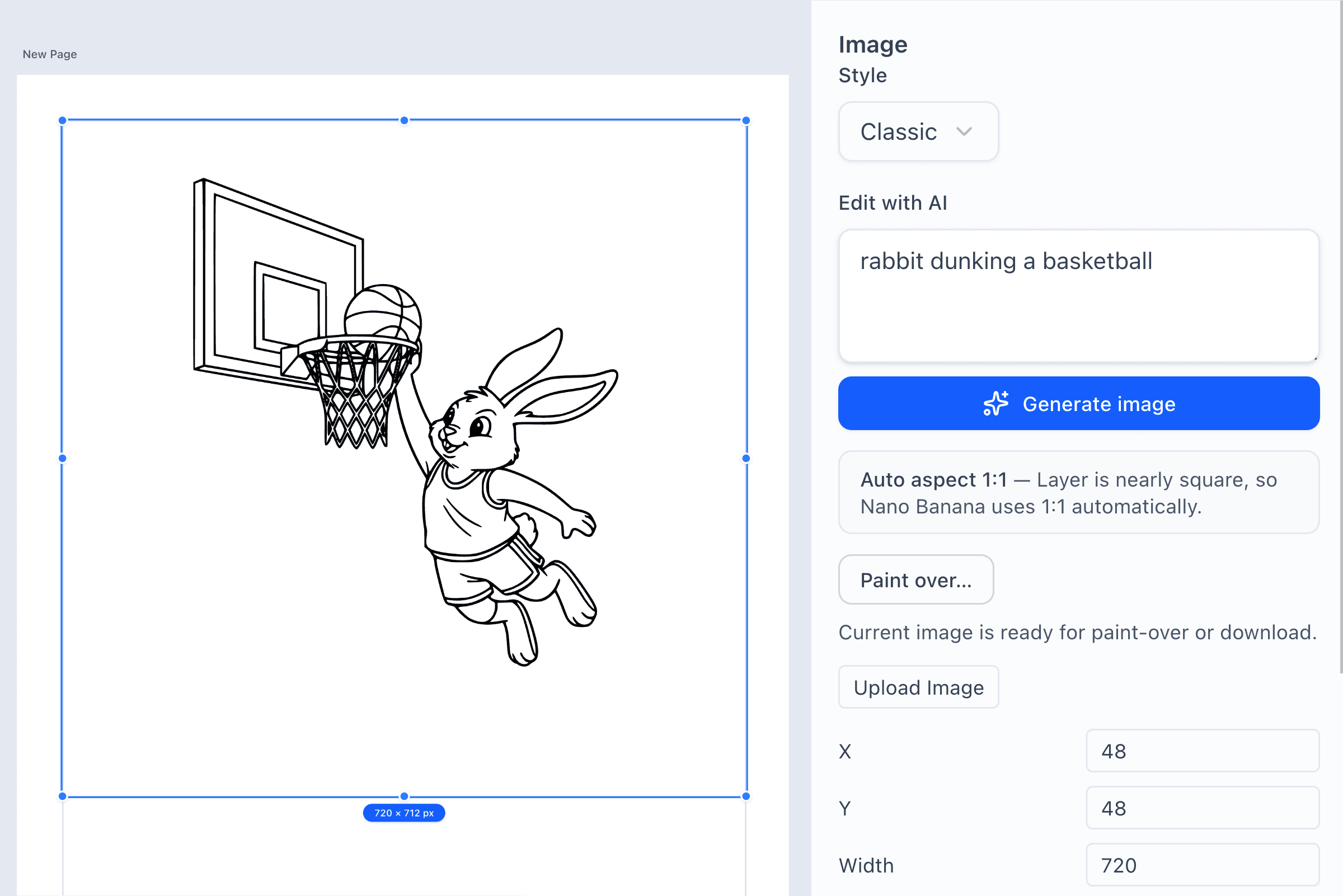
Task: Click the Edit with AI section label
Action: click(x=893, y=203)
